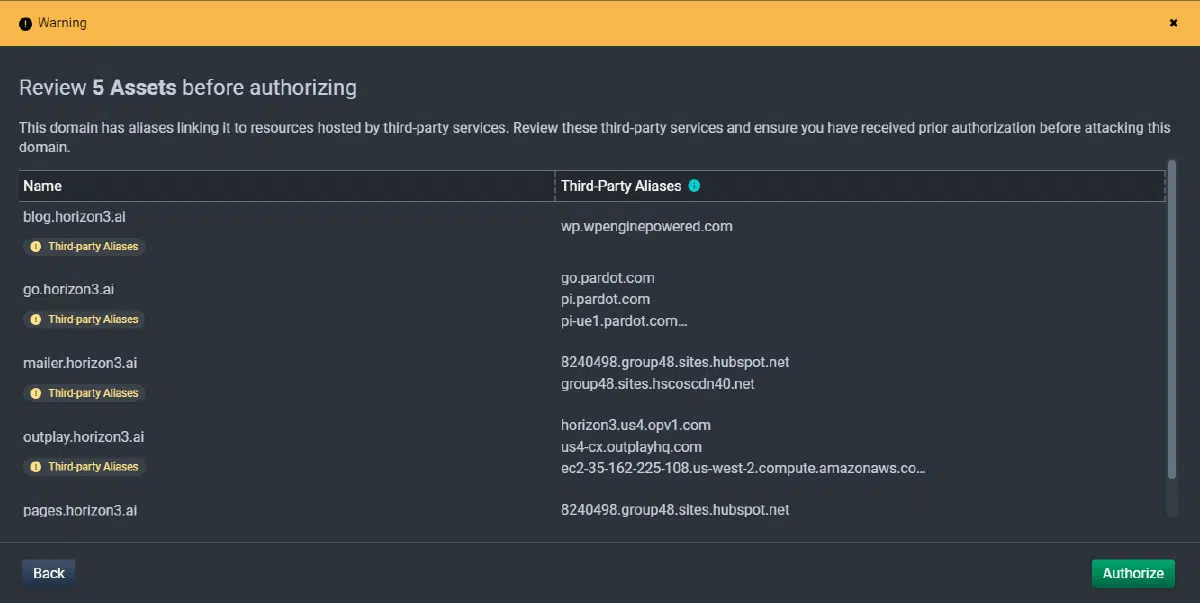Click the wp.wpenginepowered.com alias
The height and width of the screenshot is (603, 1200).
[x=647, y=226]
